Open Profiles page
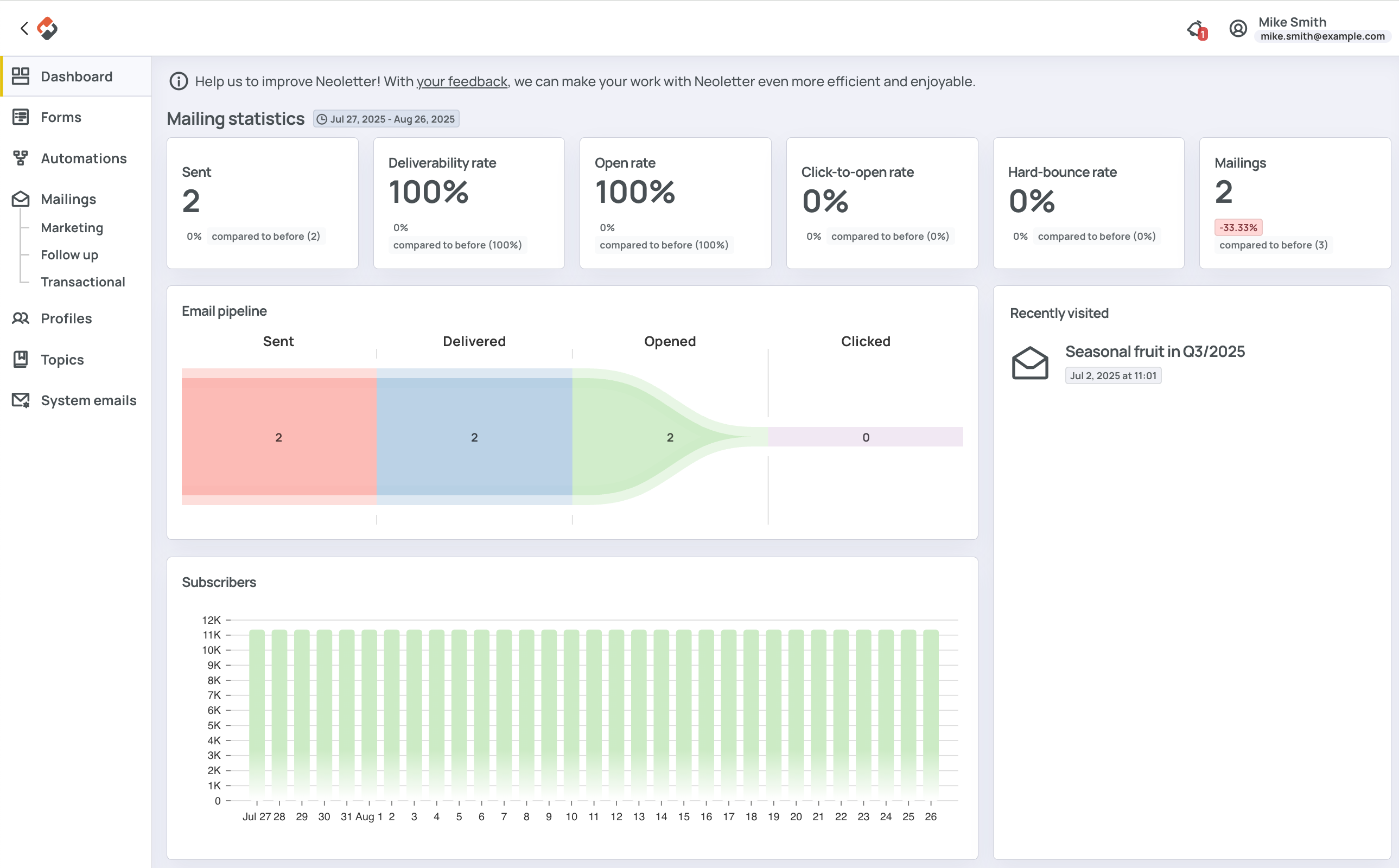This screenshot has width=1399, height=868. pos(77,318)
